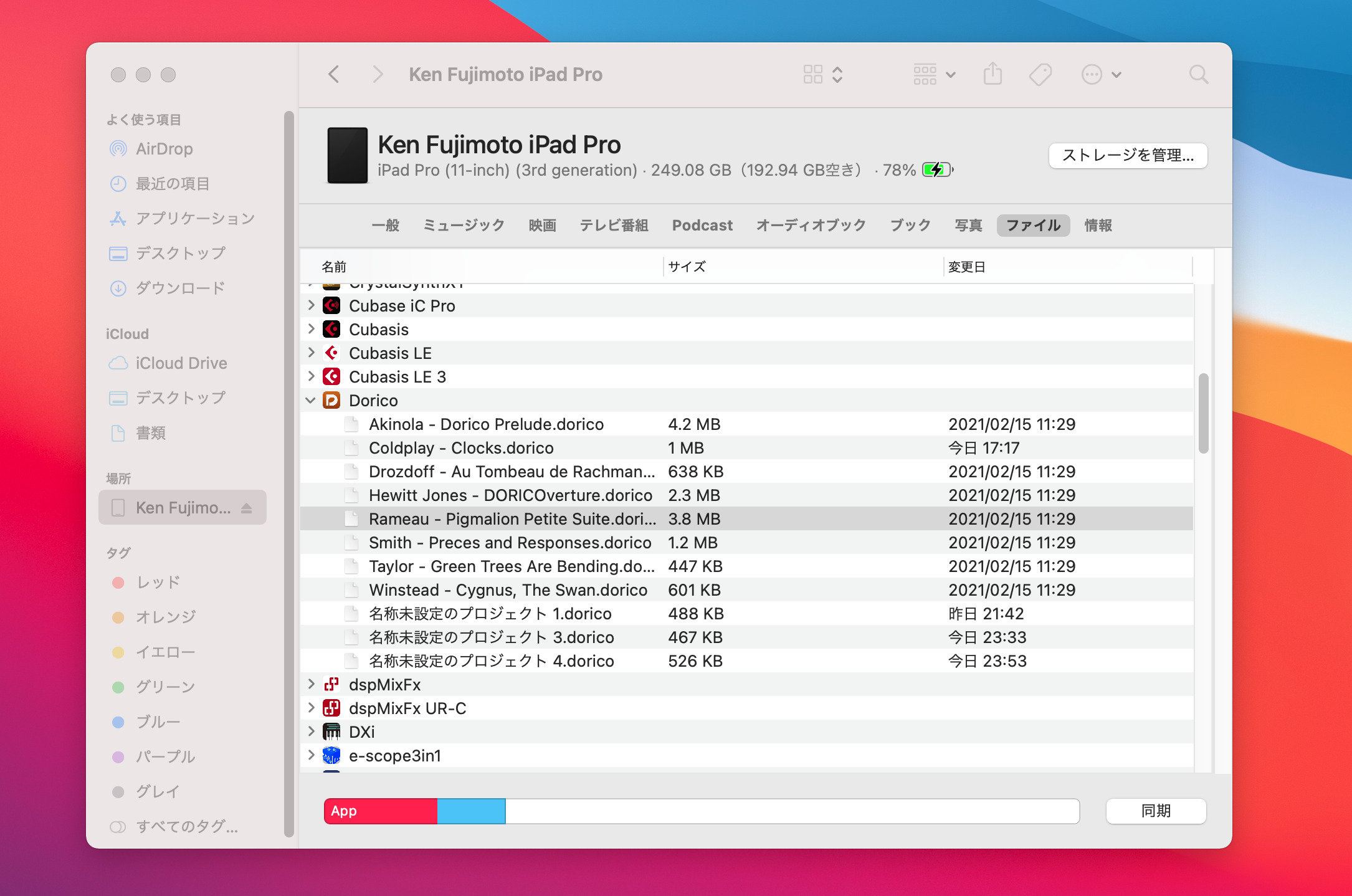
Task: Open the ellipsis action menu
Action: tap(1101, 74)
